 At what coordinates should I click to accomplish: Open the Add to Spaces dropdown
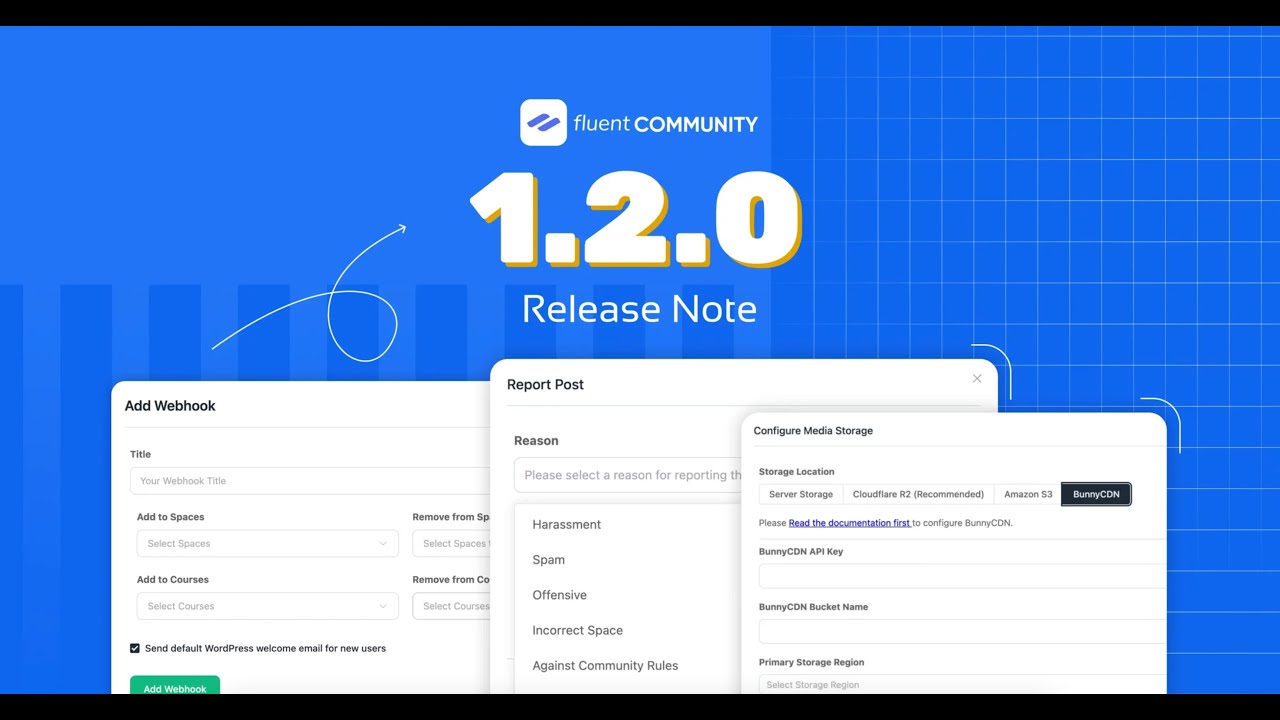tap(267, 543)
